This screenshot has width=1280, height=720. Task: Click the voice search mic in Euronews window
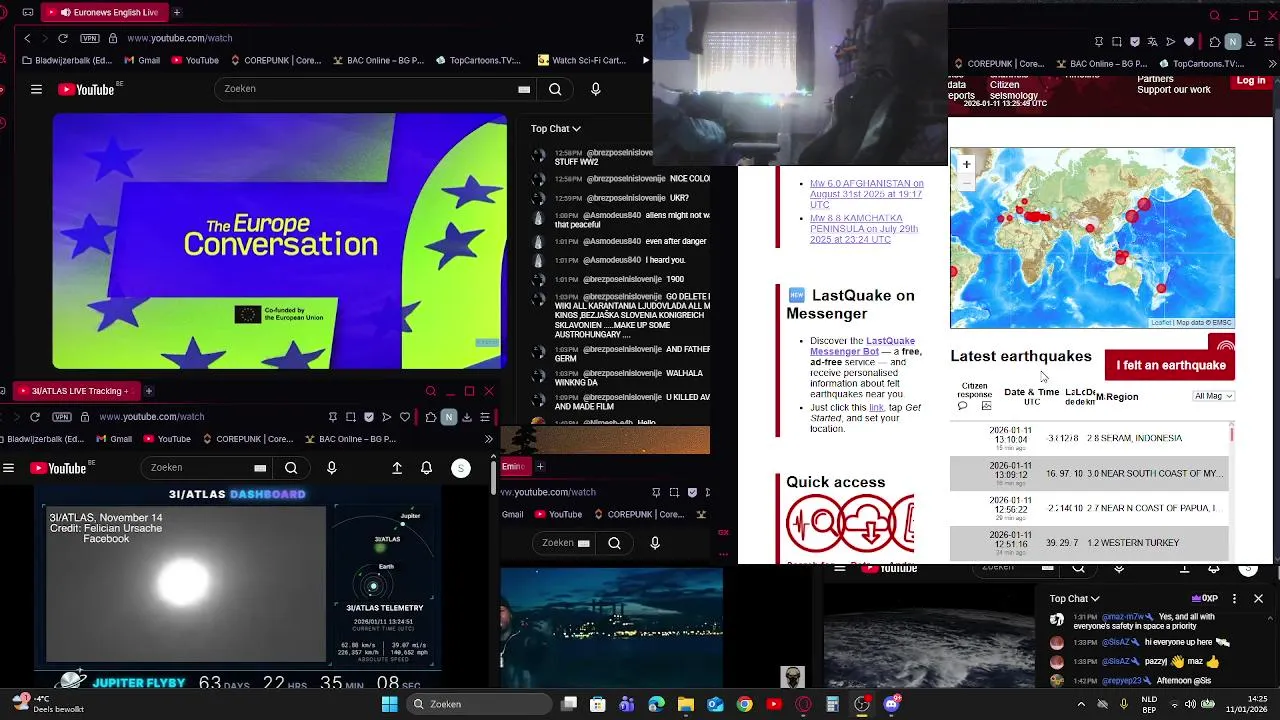pyautogui.click(x=596, y=89)
